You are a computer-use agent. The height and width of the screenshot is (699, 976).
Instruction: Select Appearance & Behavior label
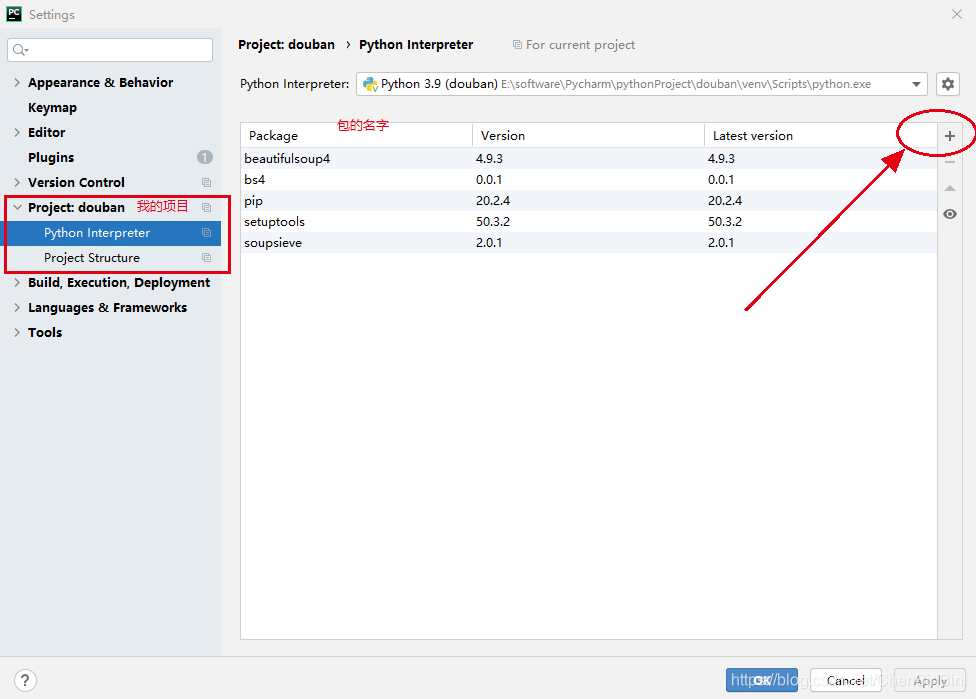coord(100,82)
